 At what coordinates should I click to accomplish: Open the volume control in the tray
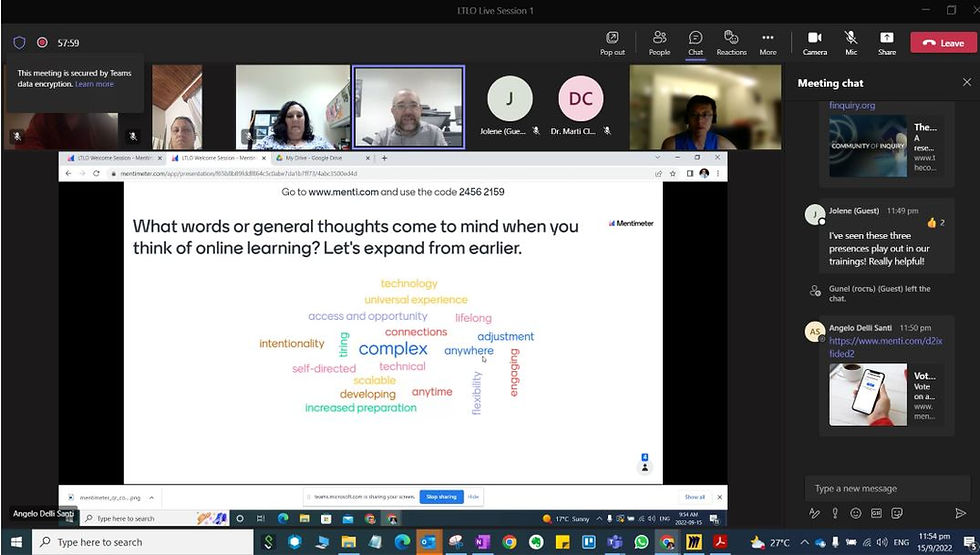pyautogui.click(x=881, y=542)
